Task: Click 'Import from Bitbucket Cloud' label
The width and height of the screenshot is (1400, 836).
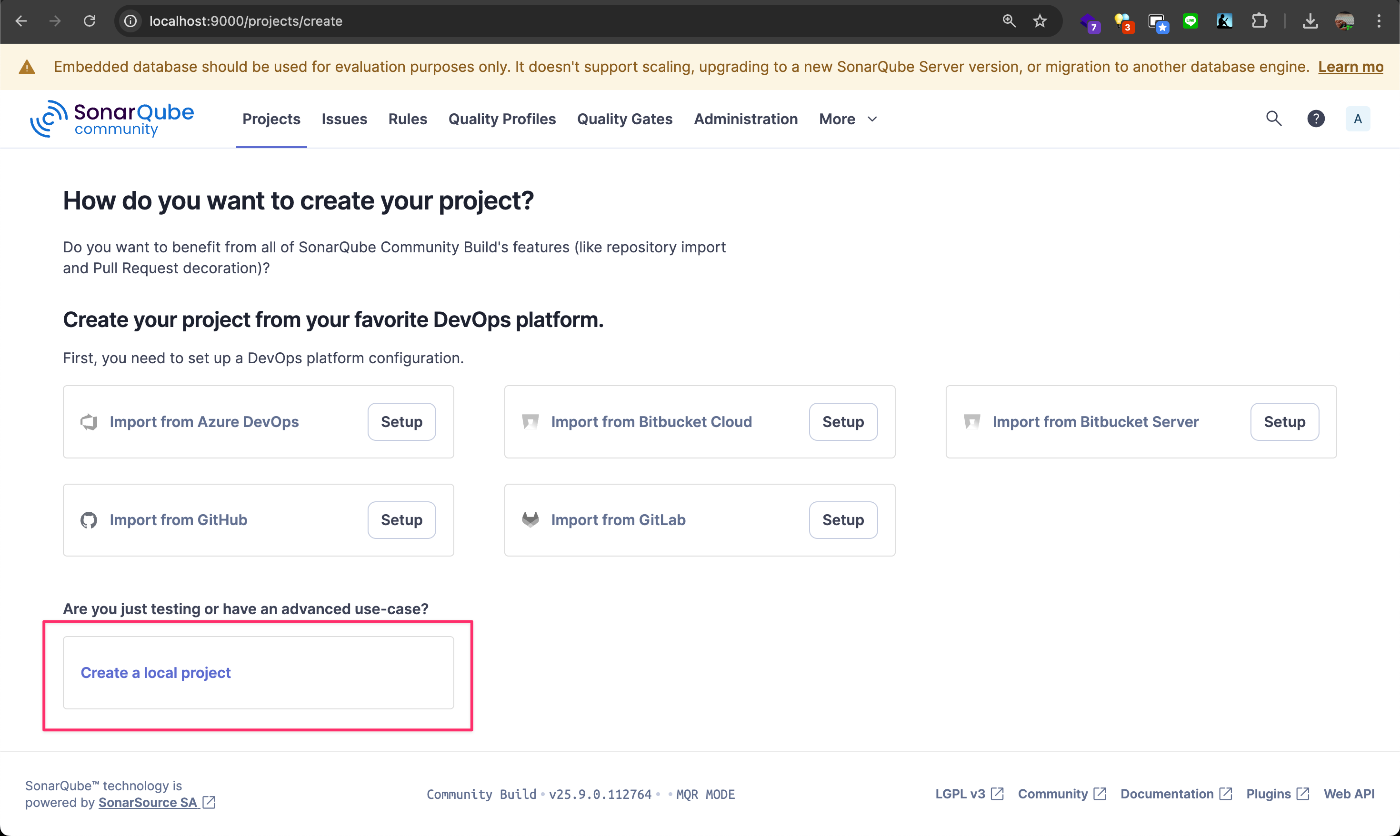Action: pyautogui.click(x=651, y=422)
